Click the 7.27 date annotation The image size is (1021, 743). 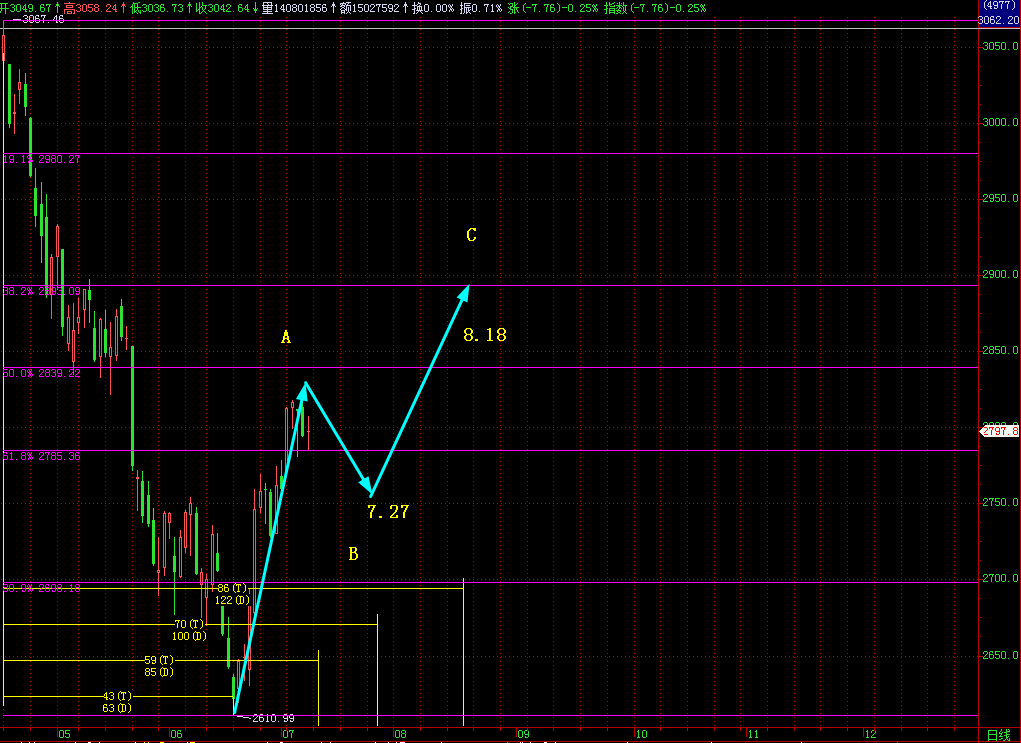[x=388, y=512]
